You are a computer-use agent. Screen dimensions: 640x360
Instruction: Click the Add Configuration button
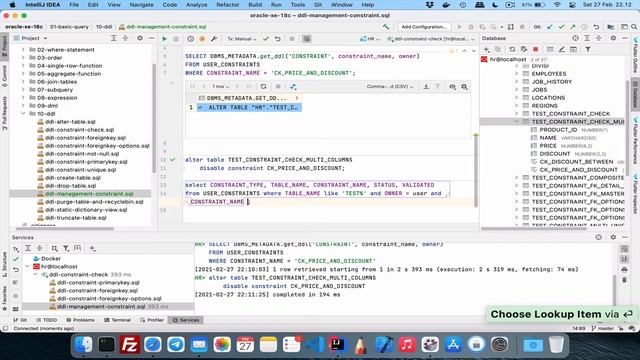pyautogui.click(x=424, y=27)
